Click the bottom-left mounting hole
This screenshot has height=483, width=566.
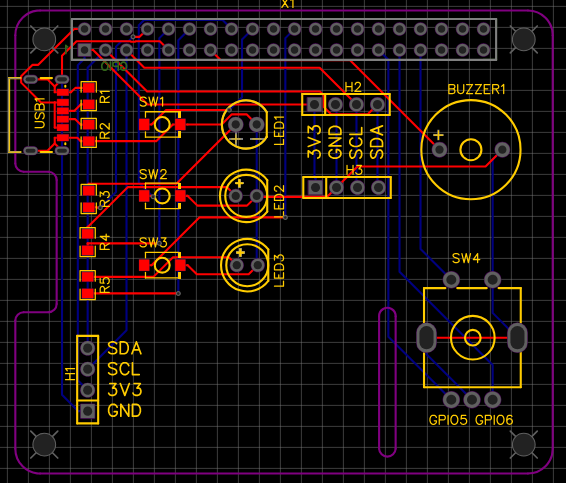44,444
